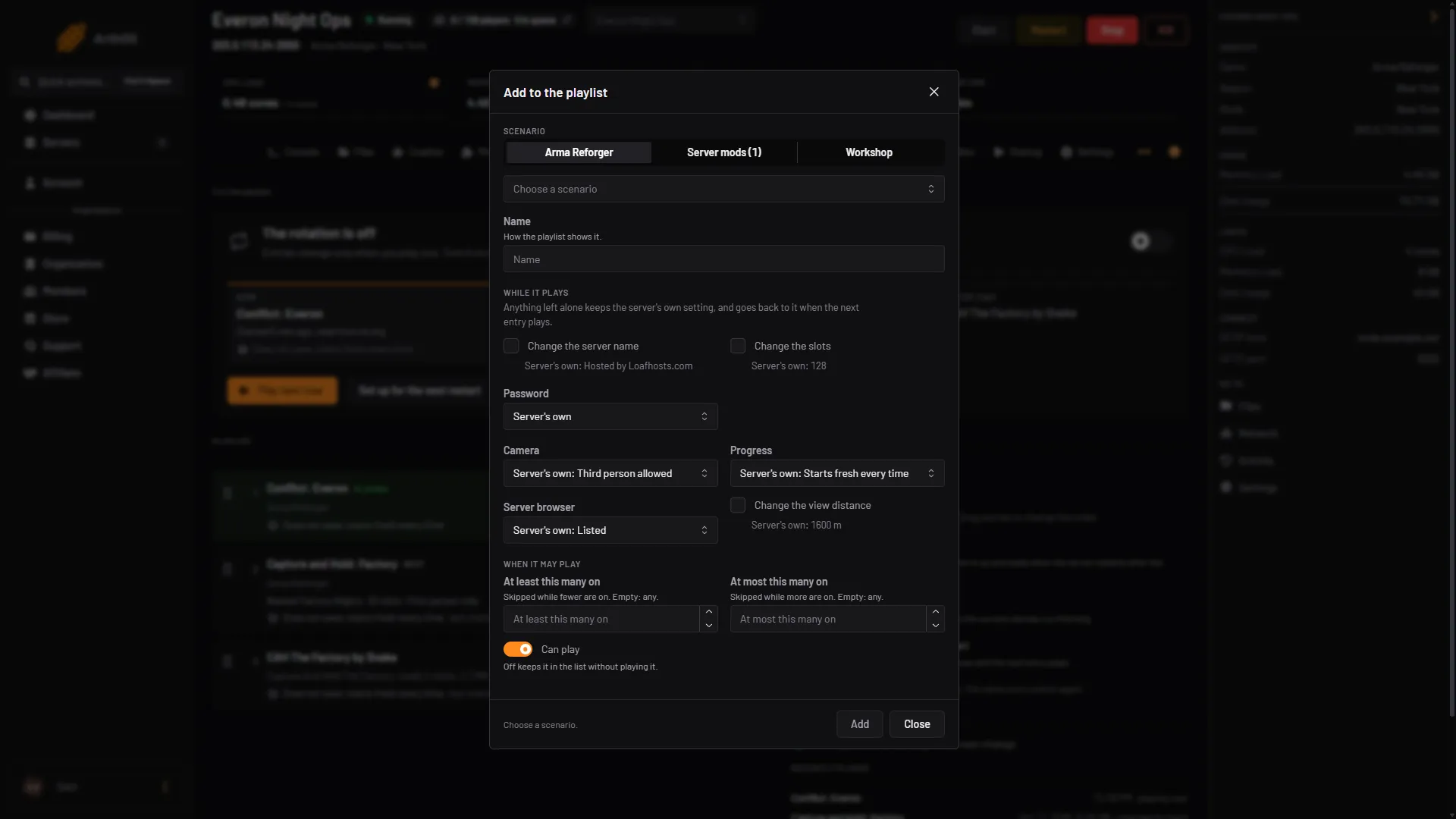Switch to the Server mods (1) tab
Image resolution: width=1456 pixels, height=819 pixels.
point(724,152)
